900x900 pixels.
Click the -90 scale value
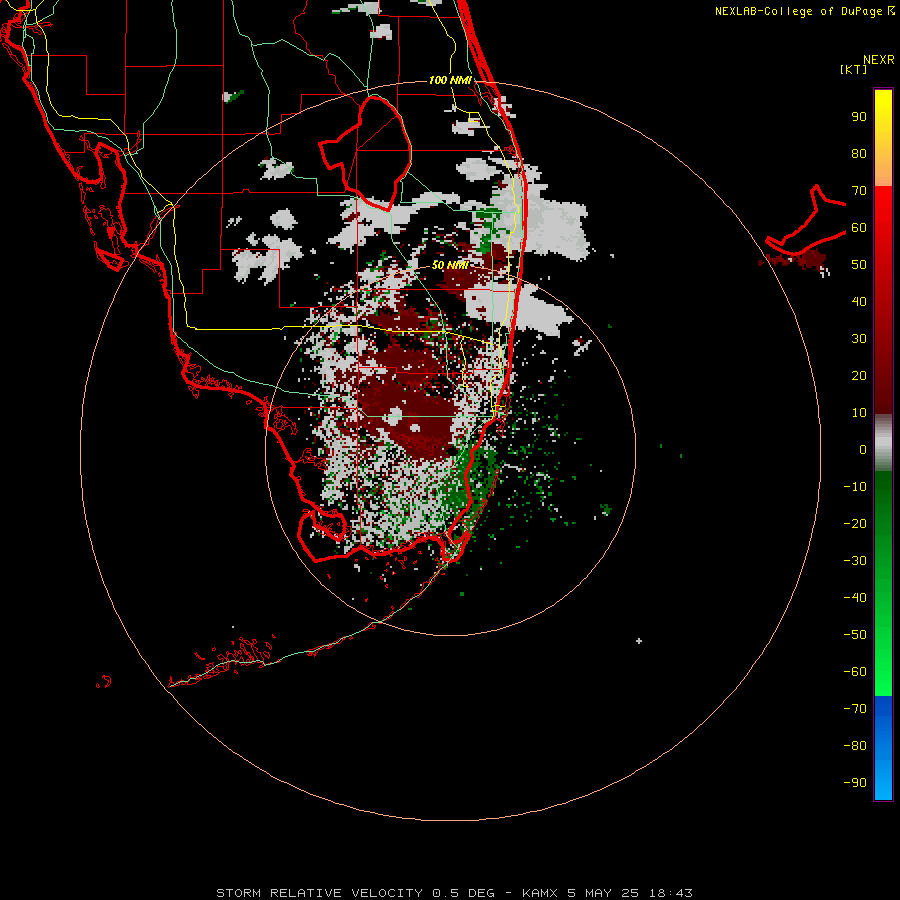coord(855,783)
